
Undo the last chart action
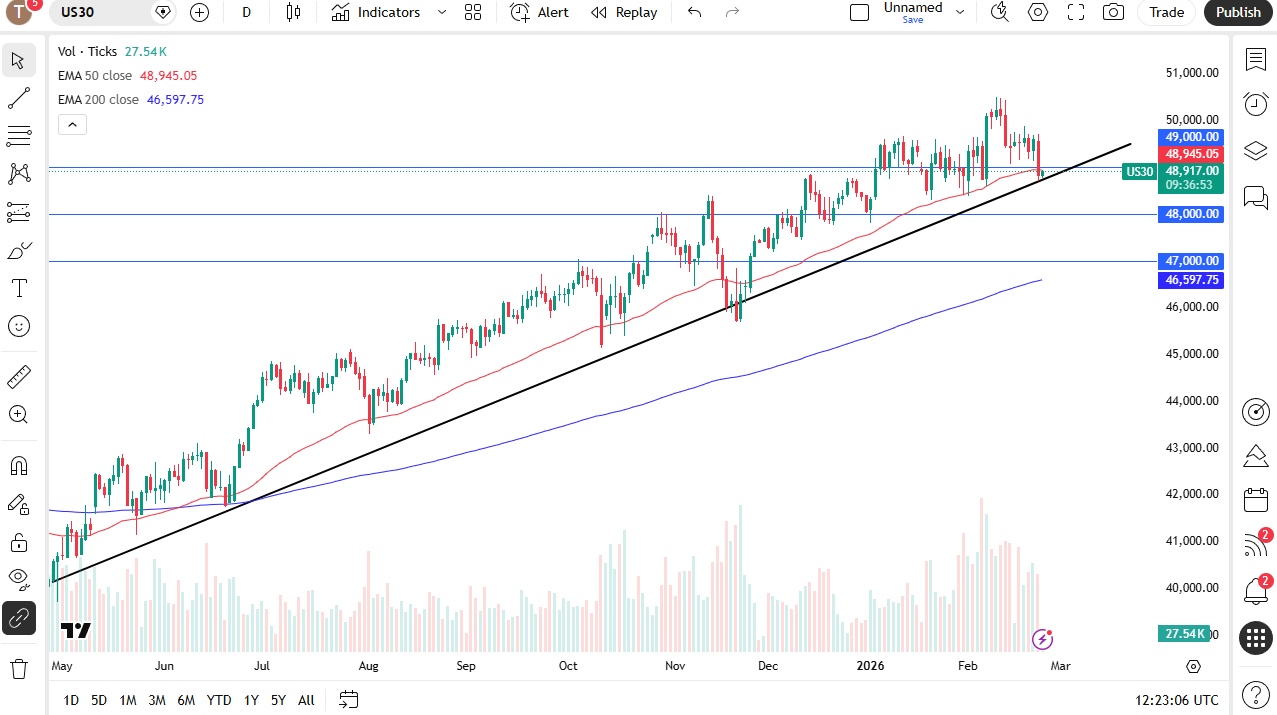pos(695,12)
